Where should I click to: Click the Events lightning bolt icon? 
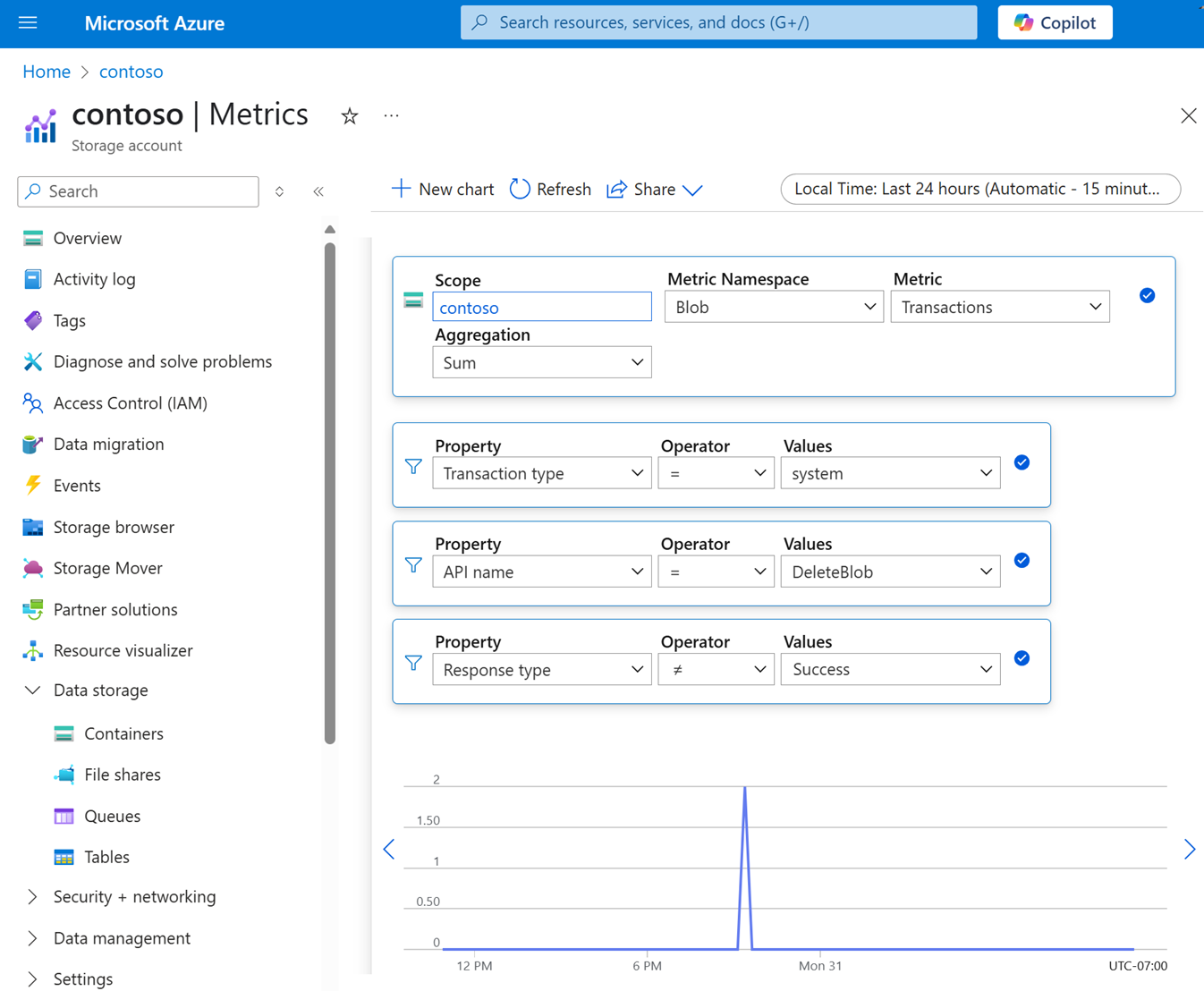(33, 485)
